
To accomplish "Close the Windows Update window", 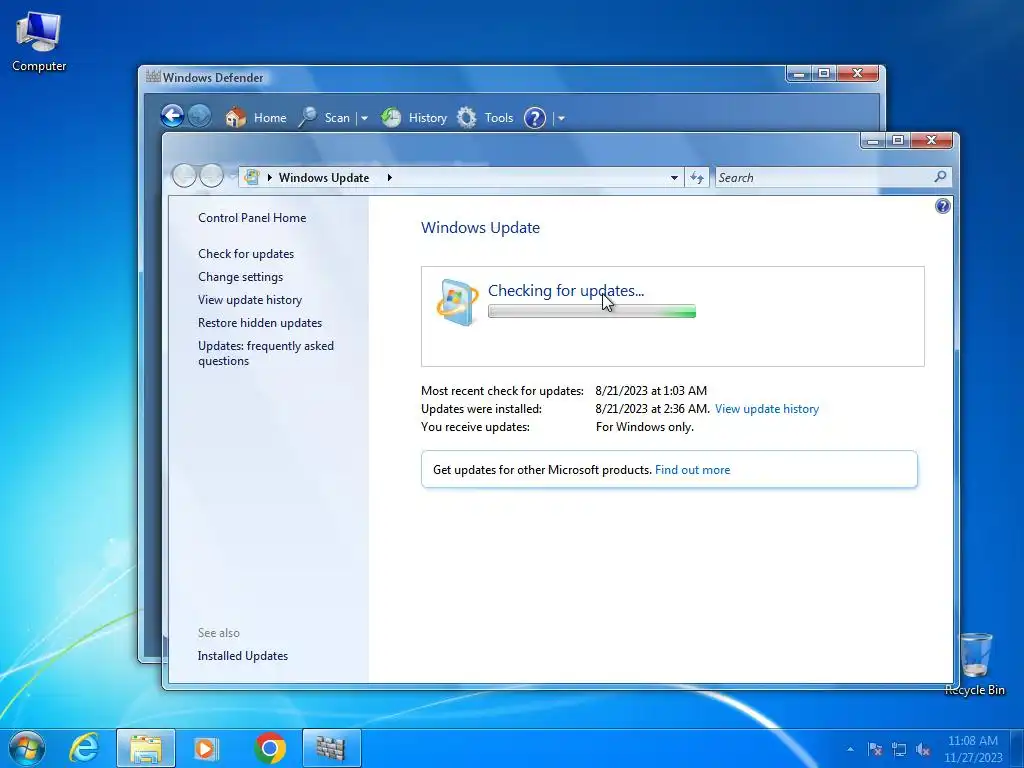I will point(931,140).
